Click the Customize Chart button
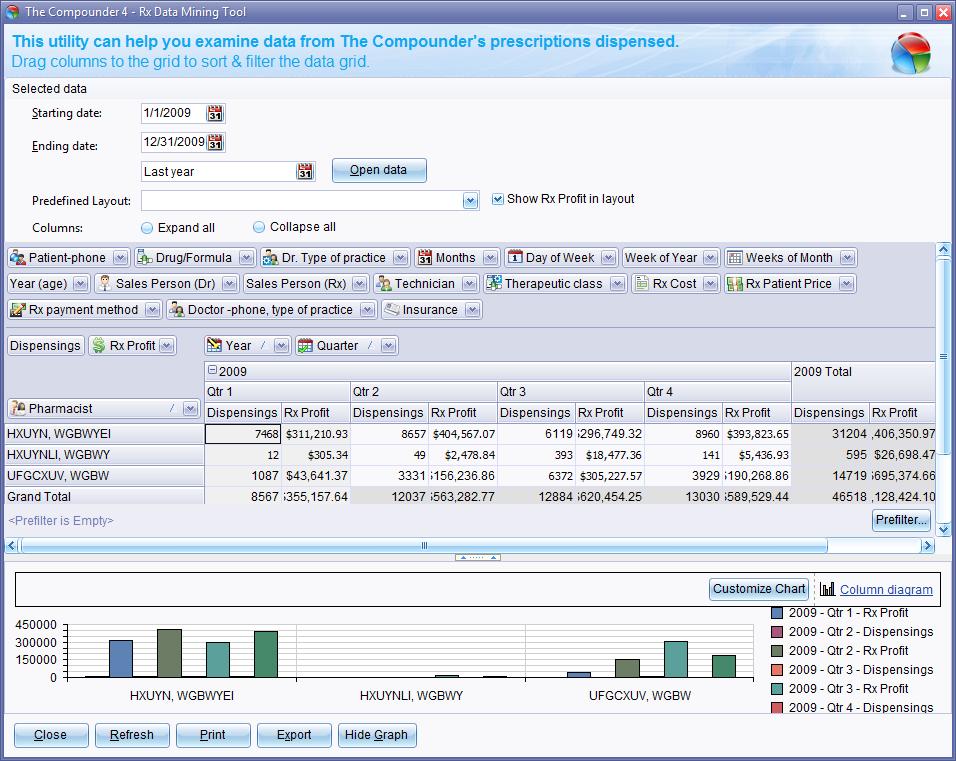The width and height of the screenshot is (956, 761). click(x=758, y=589)
